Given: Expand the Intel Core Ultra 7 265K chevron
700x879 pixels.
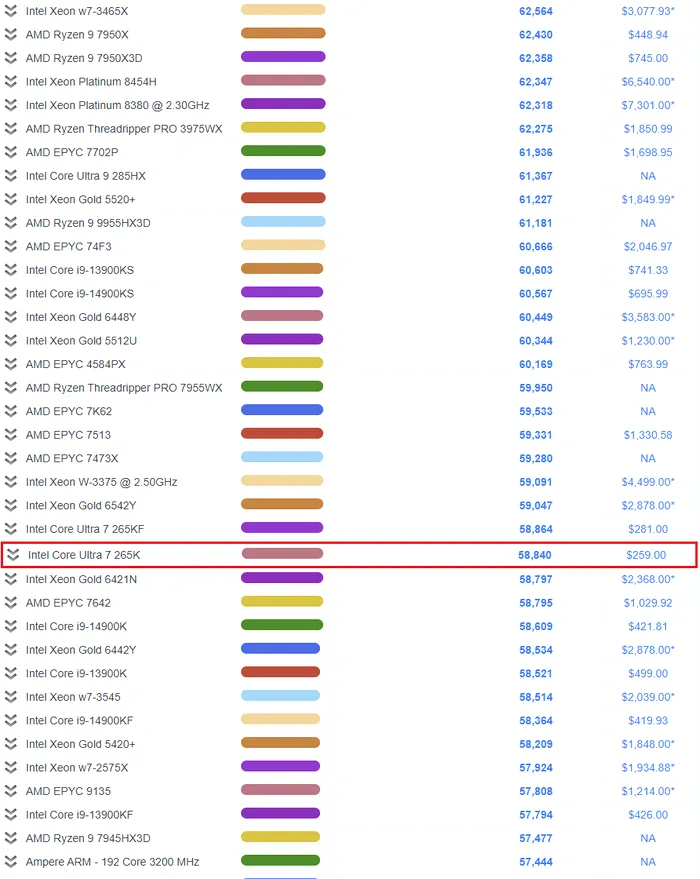Looking at the screenshot, I should coord(13,554).
